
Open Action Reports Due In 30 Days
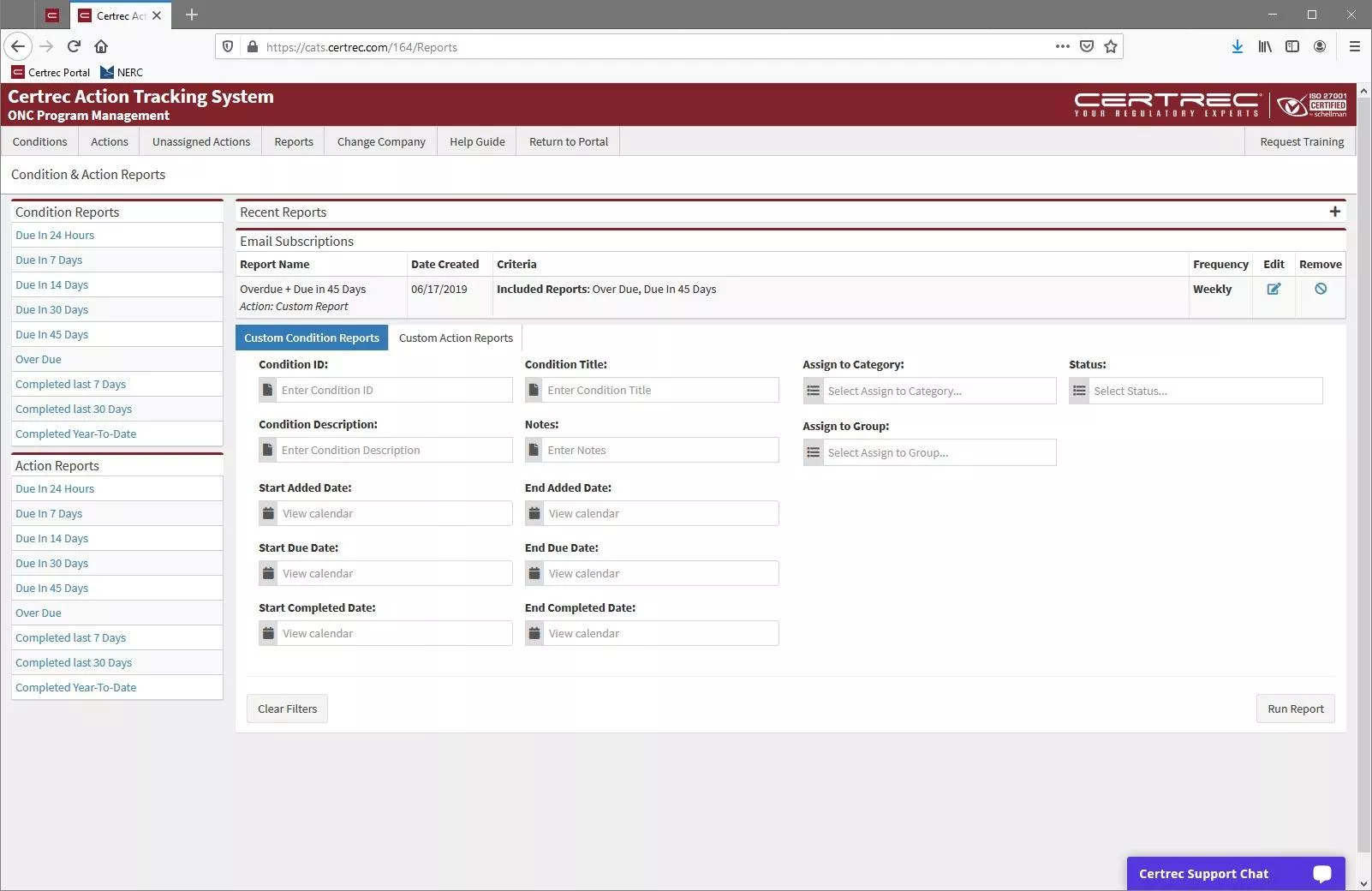coord(51,563)
